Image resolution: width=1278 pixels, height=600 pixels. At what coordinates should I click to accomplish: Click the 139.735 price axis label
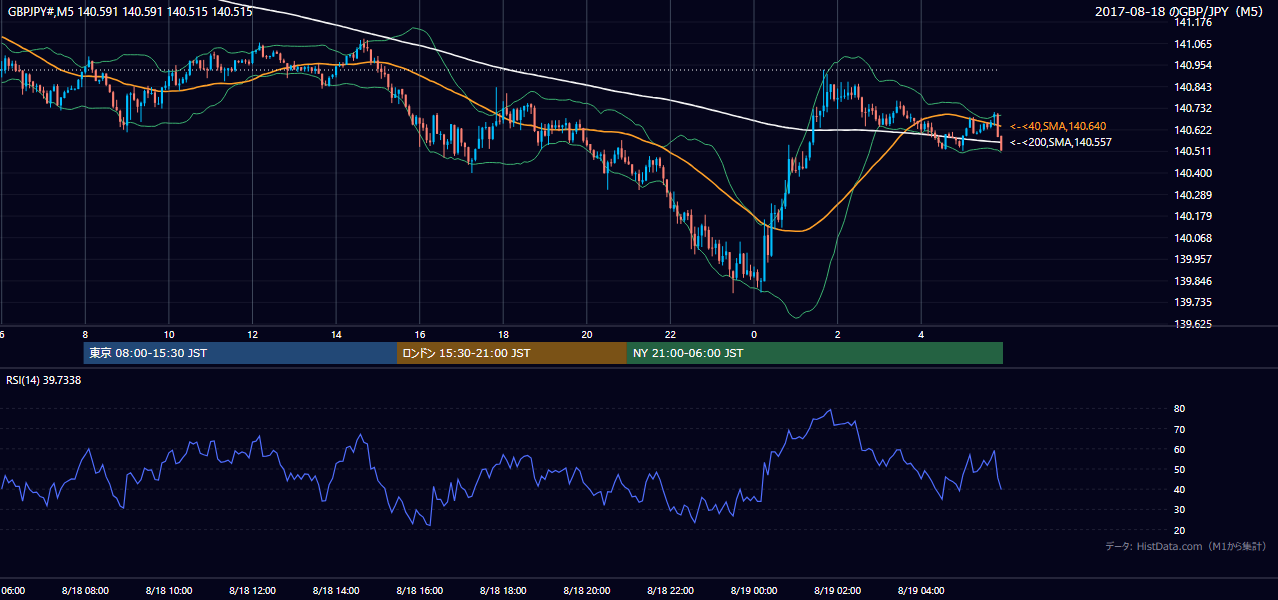pos(1194,302)
